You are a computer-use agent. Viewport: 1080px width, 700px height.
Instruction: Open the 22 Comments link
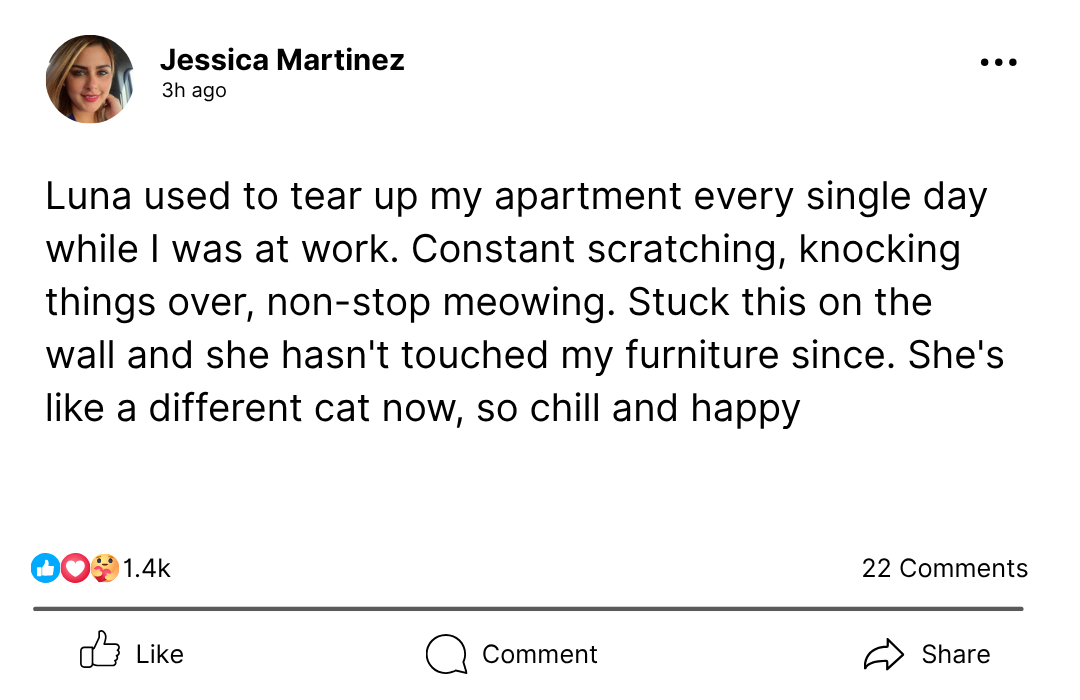[944, 568]
